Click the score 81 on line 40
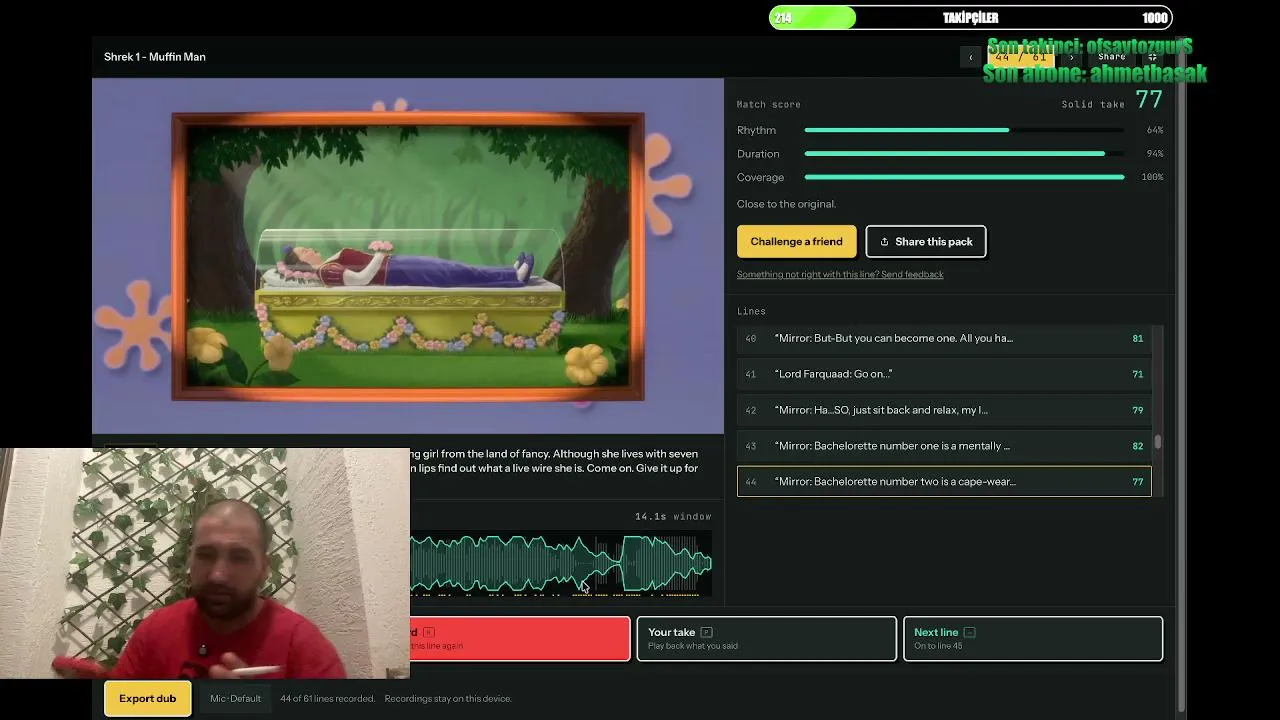This screenshot has width=1280, height=720. point(1138,338)
